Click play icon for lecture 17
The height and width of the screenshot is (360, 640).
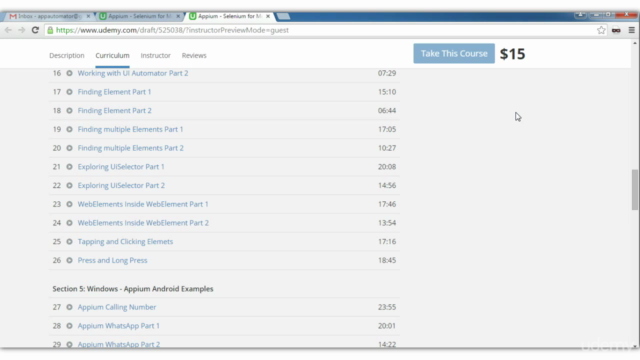pyautogui.click(x=69, y=92)
